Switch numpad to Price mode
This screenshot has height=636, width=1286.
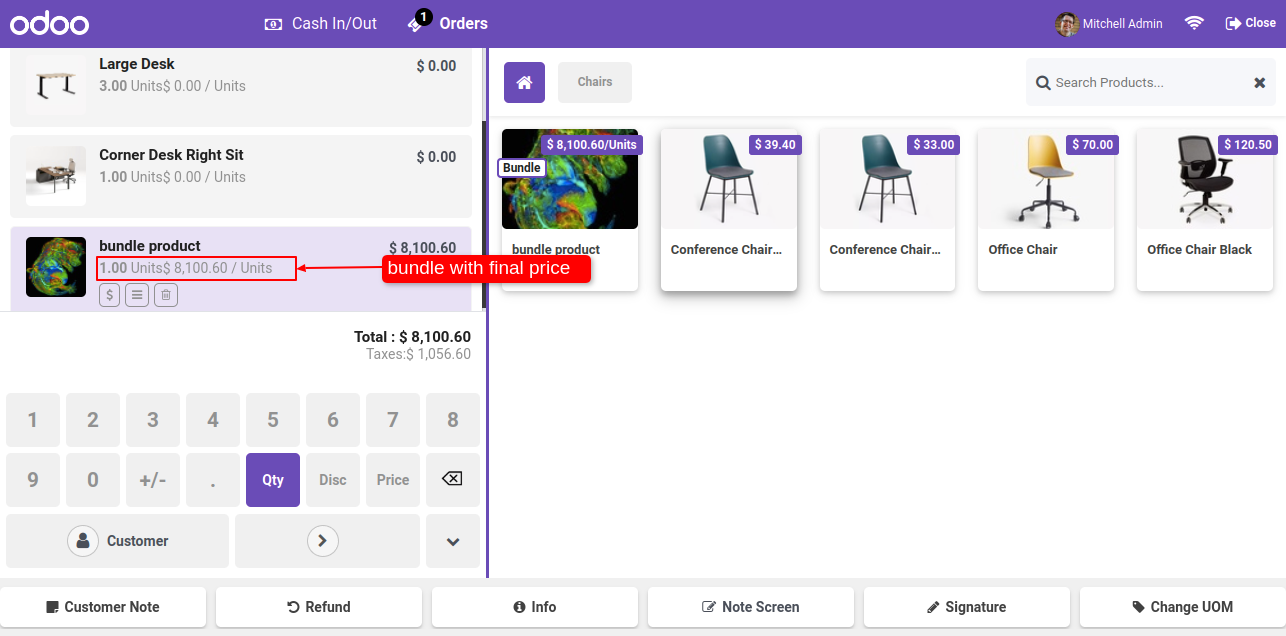point(393,480)
